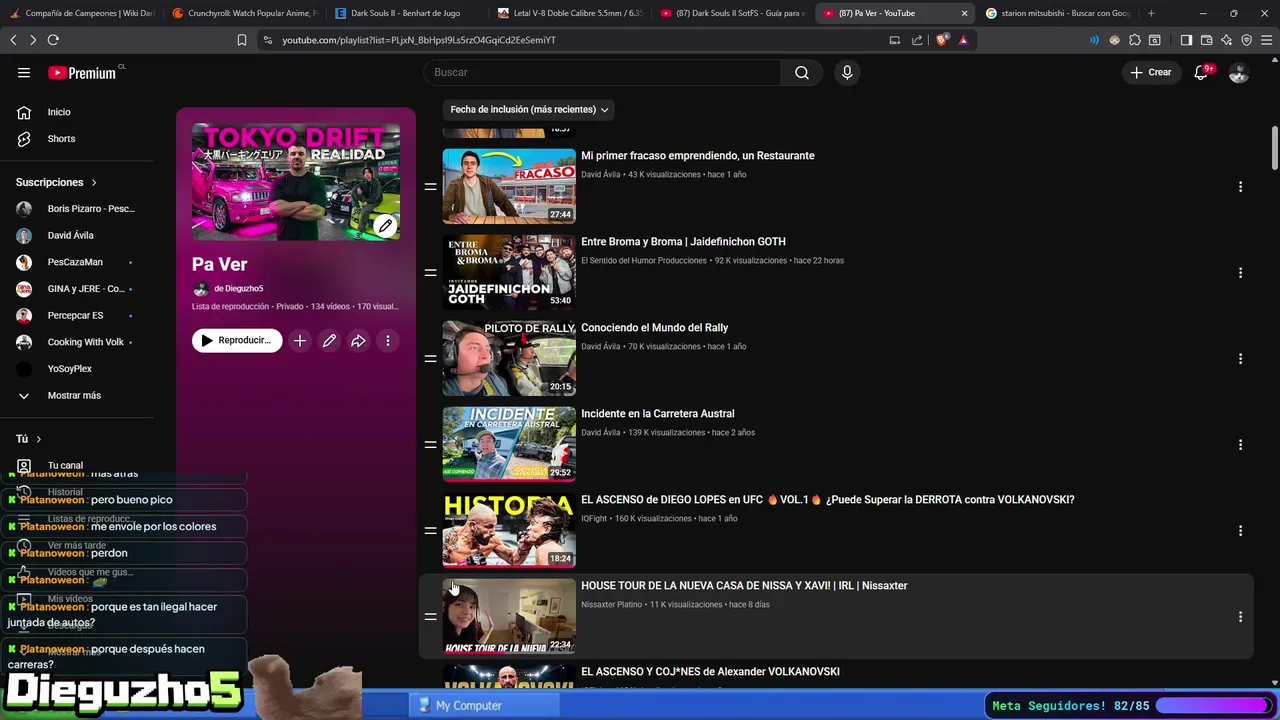Viewport: 1280px width, 720px height.
Task: Open more actions for Conociendo el Mundo del Rally
Action: (x=1240, y=359)
